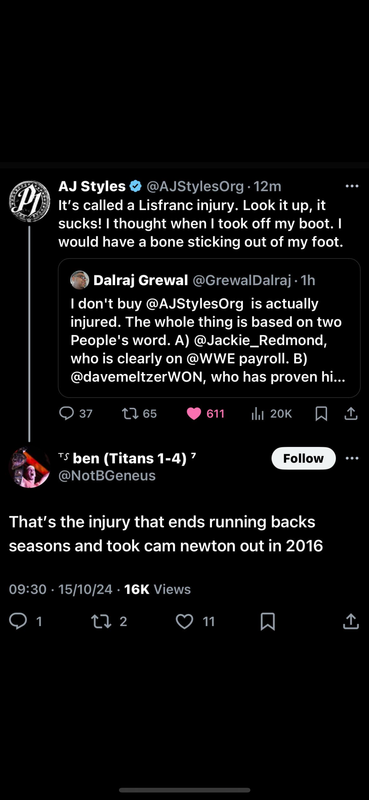Open more options on AJ Styles tweet
Image resolution: width=369 pixels, height=800 pixels.
352,187
